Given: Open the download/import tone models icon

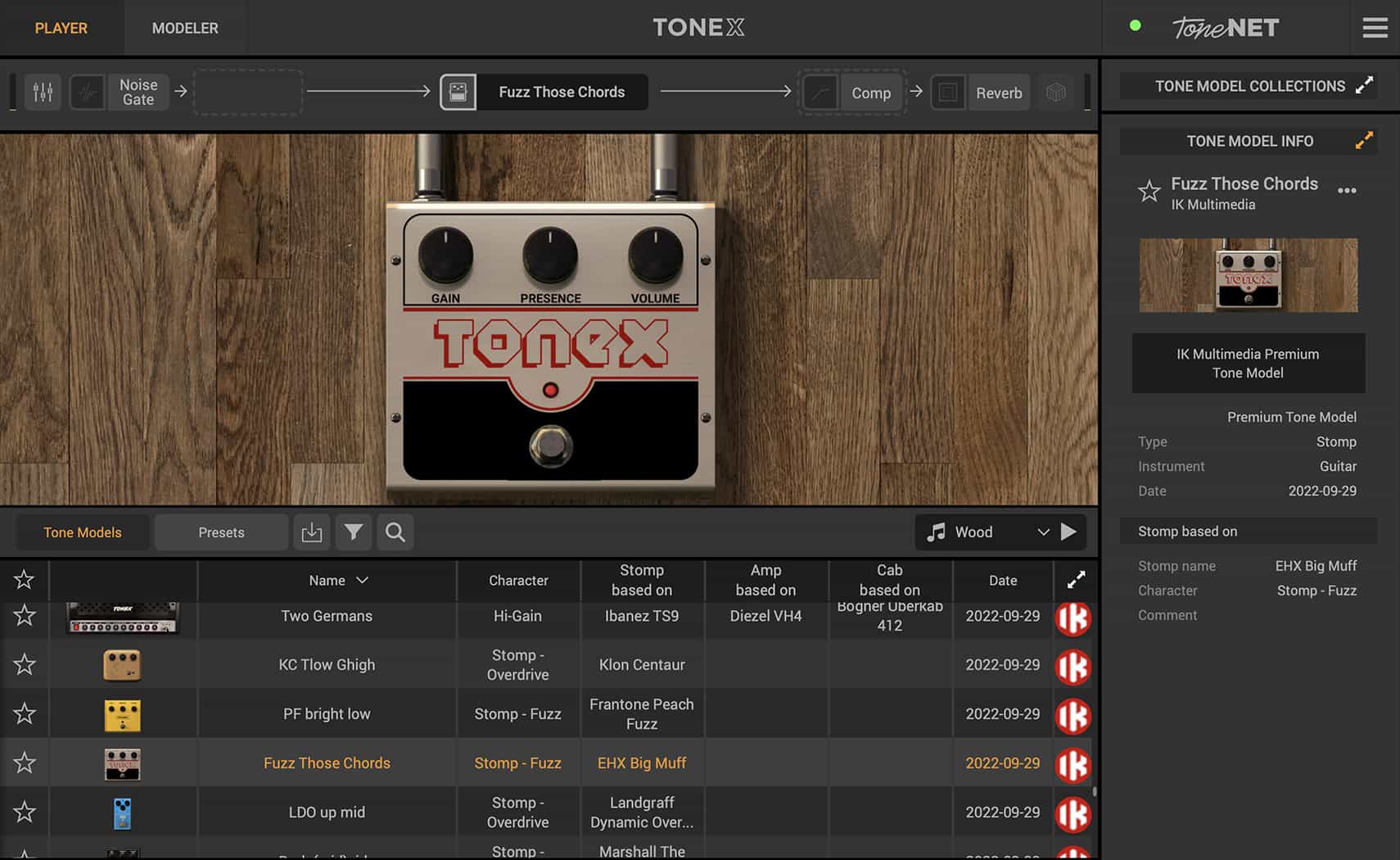Looking at the screenshot, I should (312, 532).
